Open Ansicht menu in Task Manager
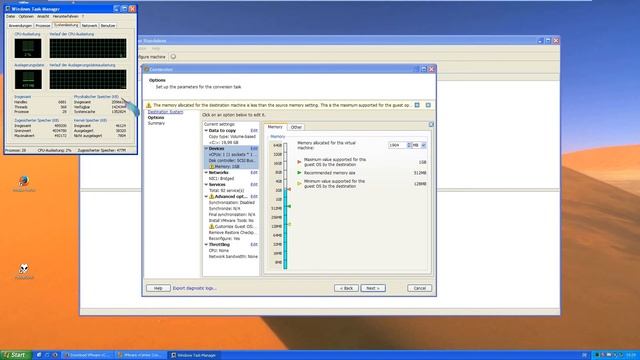The image size is (640, 360). (x=43, y=16)
